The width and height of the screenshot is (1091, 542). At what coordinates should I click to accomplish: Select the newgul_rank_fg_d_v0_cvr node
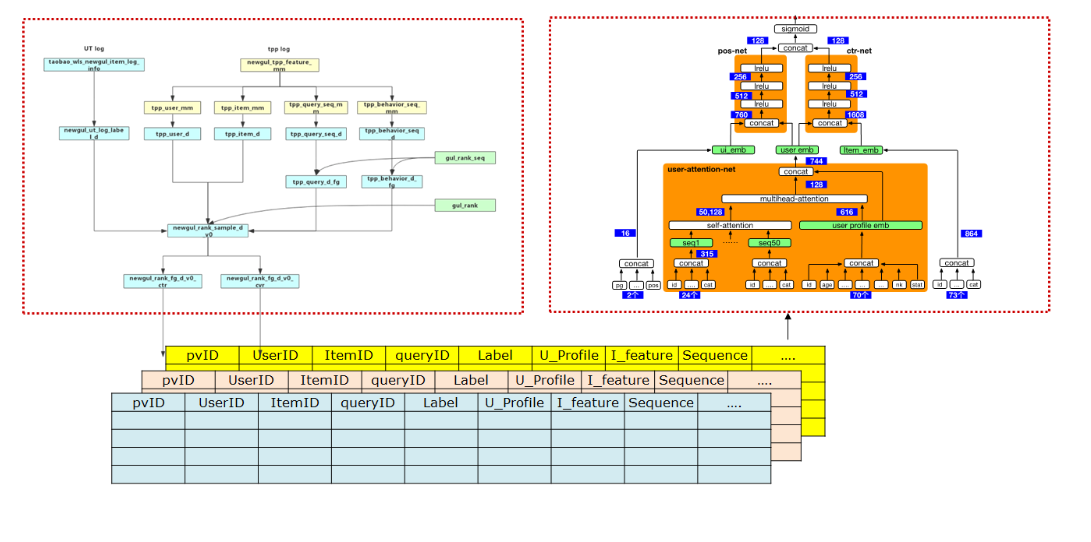point(260,281)
